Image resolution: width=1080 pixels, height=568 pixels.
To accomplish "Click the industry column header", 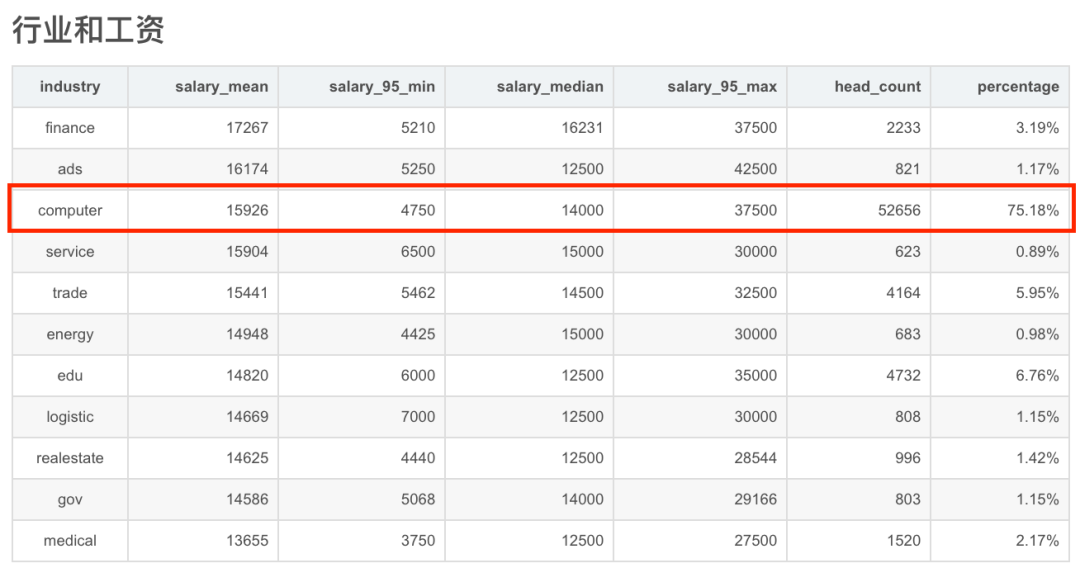I will 70,87.
